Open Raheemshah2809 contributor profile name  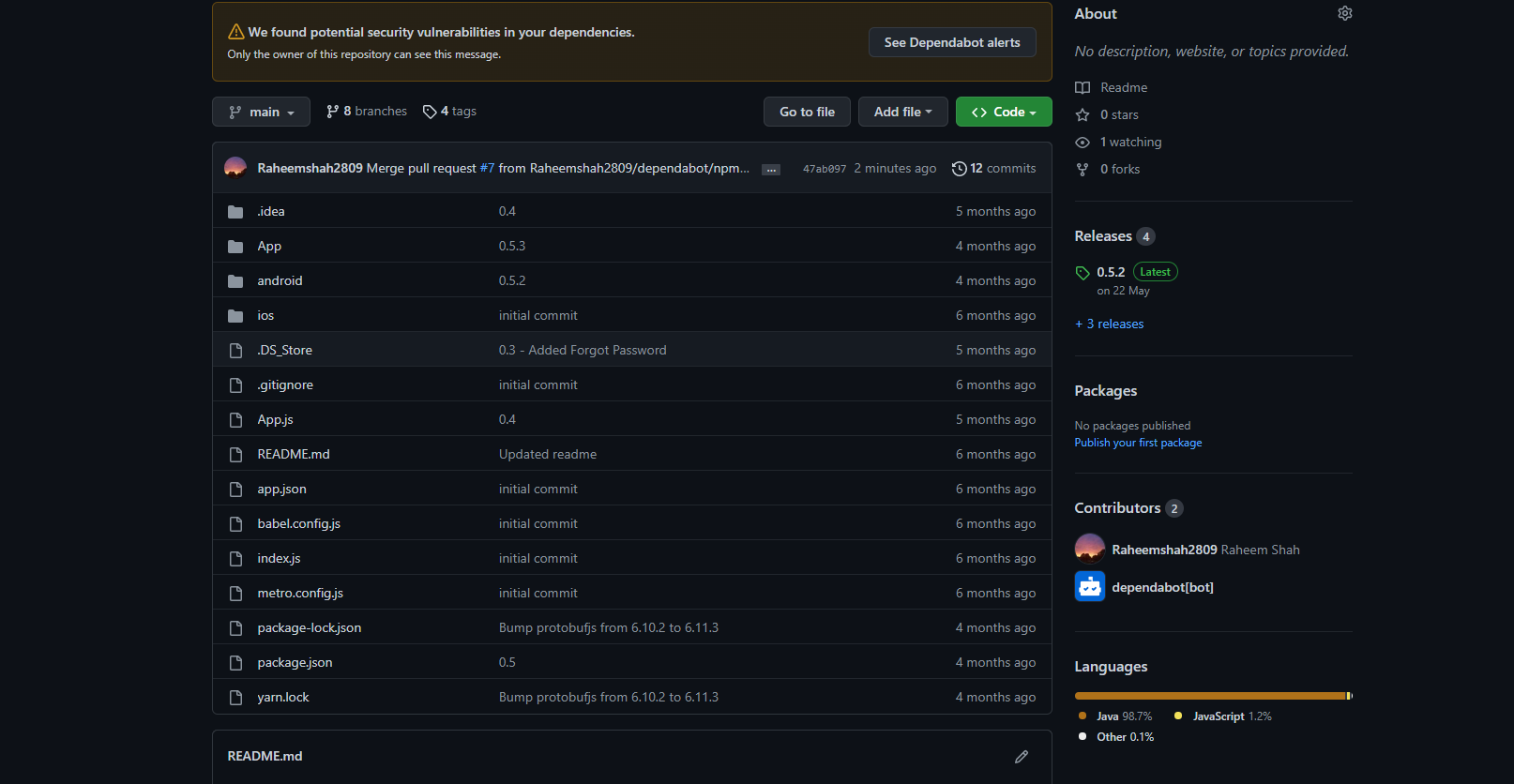pos(1164,550)
